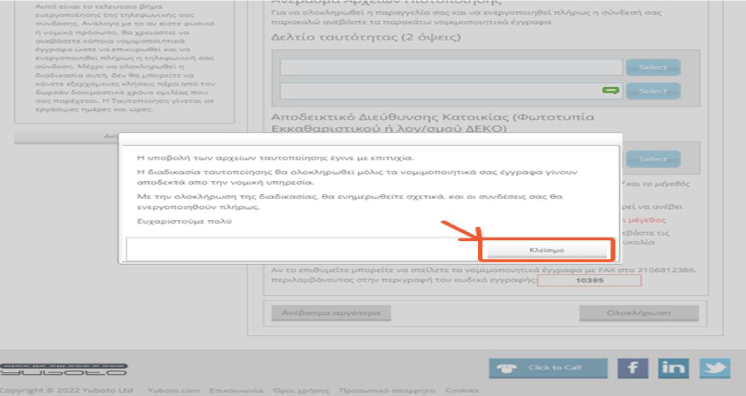Click the Yuboto logo in footer
The width and height of the screenshot is (746, 396).
click(x=64, y=369)
